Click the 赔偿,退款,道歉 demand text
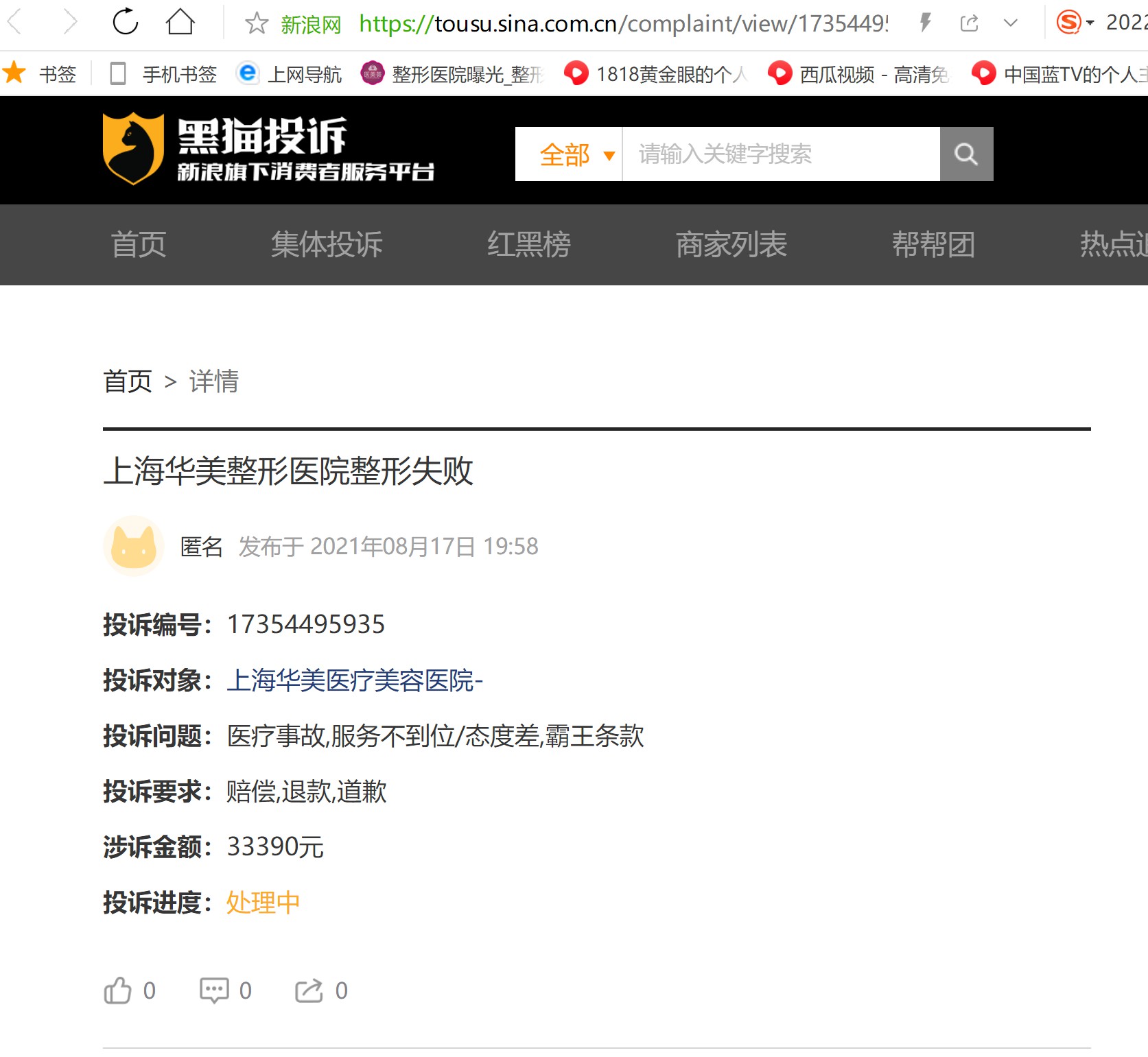The height and width of the screenshot is (1057, 1148). (x=307, y=792)
